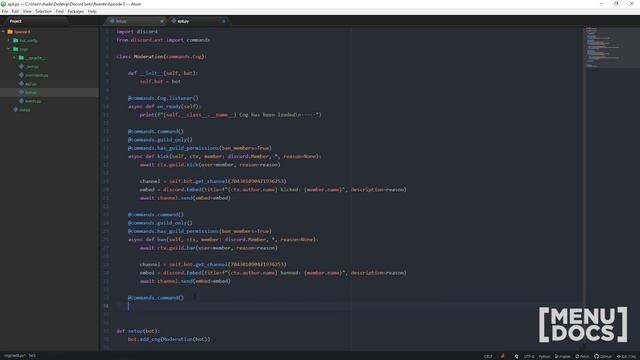Collapse the cogs folder arrow
Image resolution: width=640 pixels, height=360 pixels.
click(x=9, y=49)
